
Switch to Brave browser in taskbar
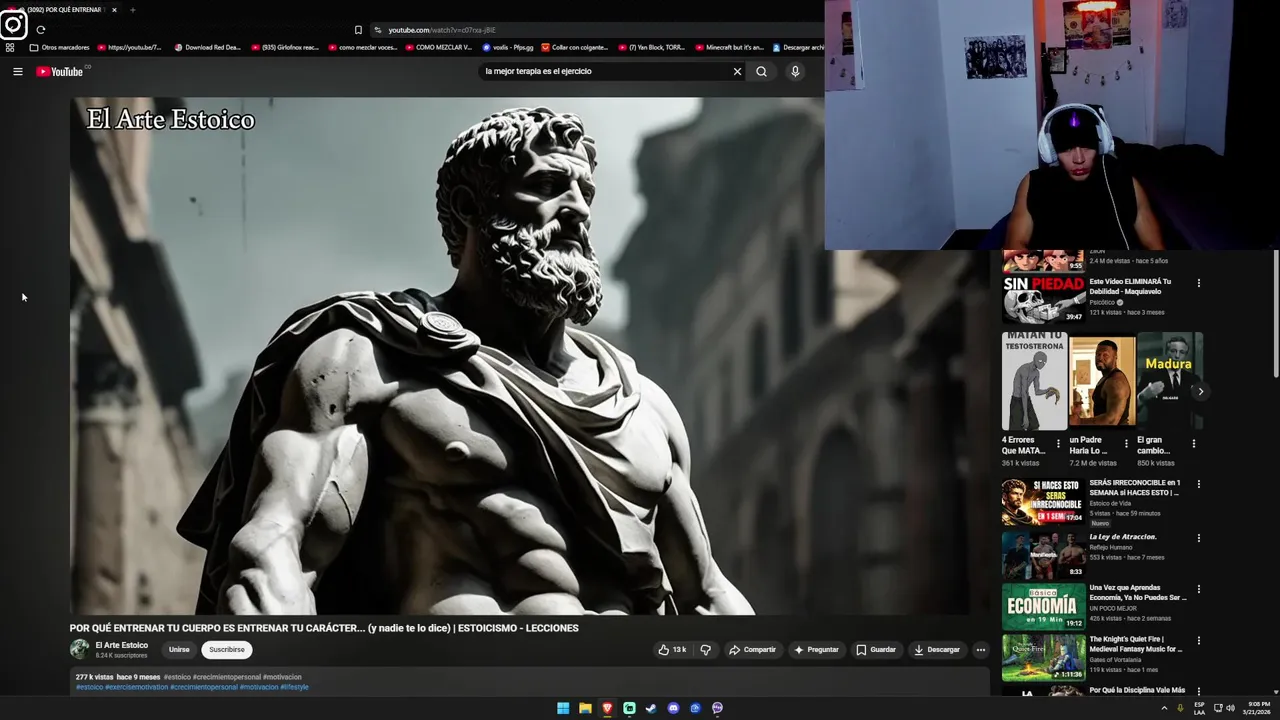(x=607, y=708)
